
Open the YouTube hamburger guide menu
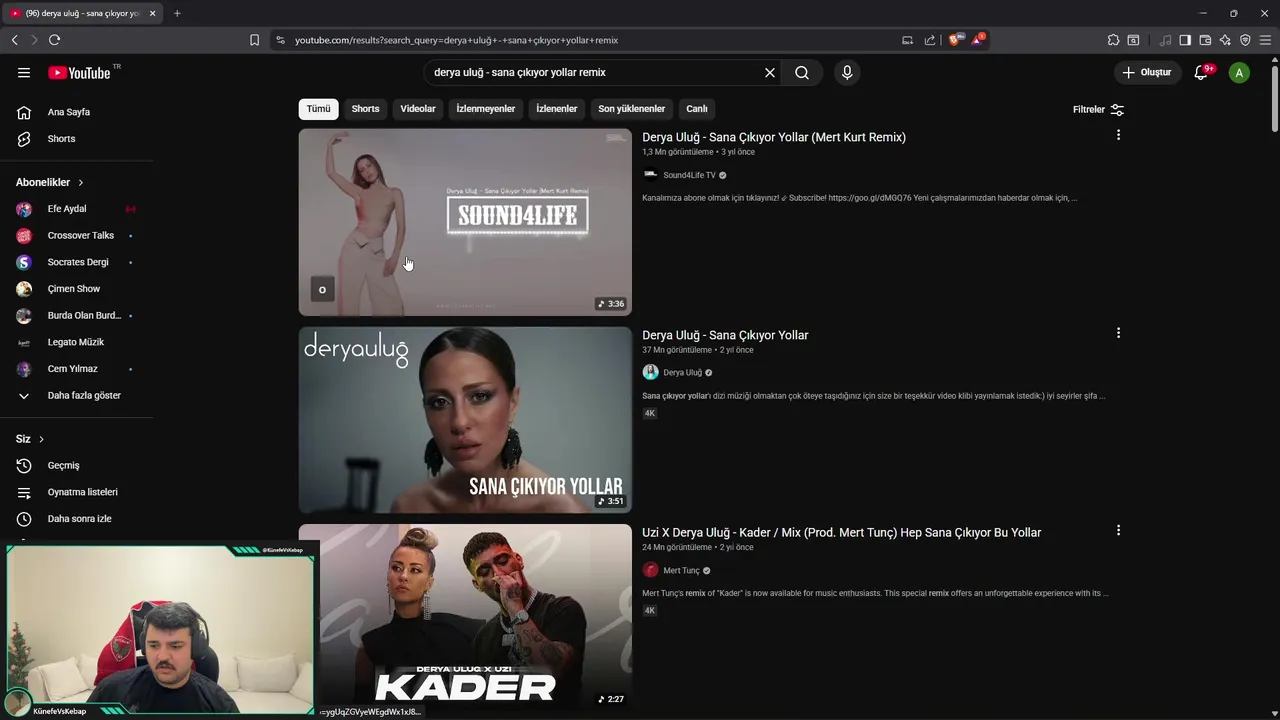click(x=24, y=72)
